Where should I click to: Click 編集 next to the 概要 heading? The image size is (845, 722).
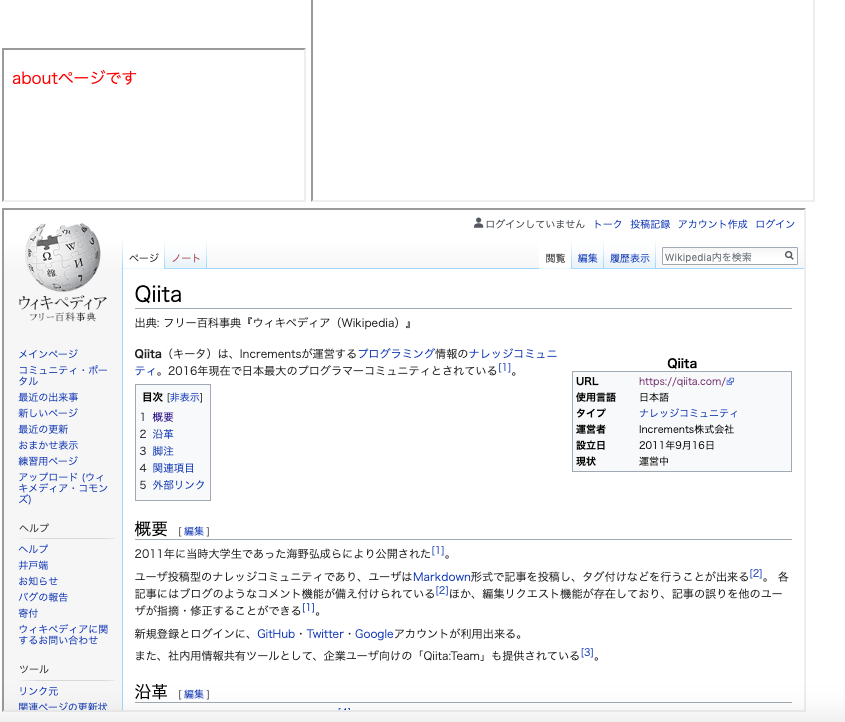(192, 530)
